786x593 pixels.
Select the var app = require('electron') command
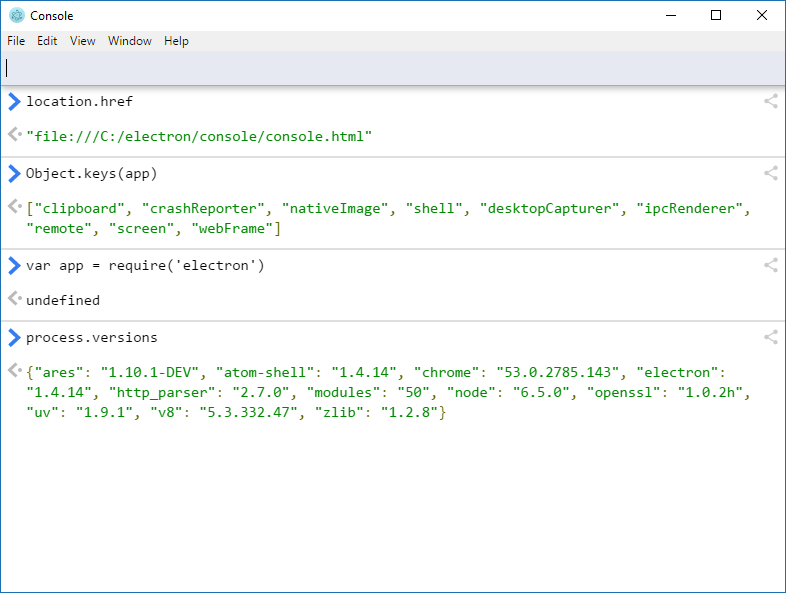pyautogui.click(x=145, y=266)
